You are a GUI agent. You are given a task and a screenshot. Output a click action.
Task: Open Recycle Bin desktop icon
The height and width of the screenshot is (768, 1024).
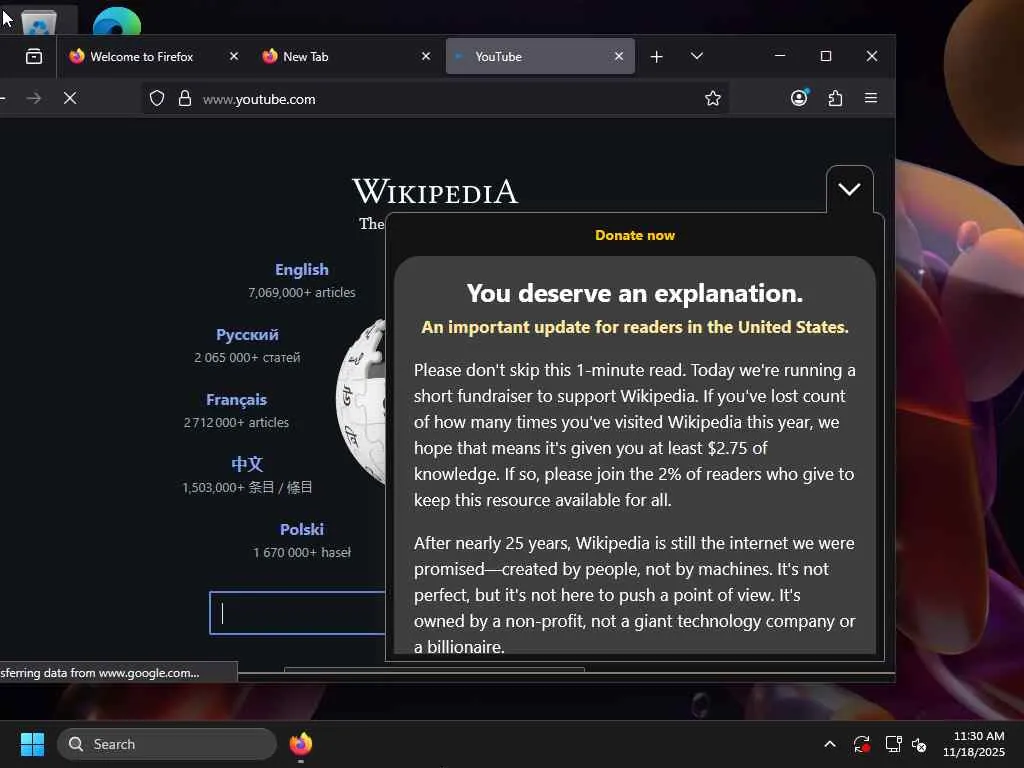coord(39,23)
